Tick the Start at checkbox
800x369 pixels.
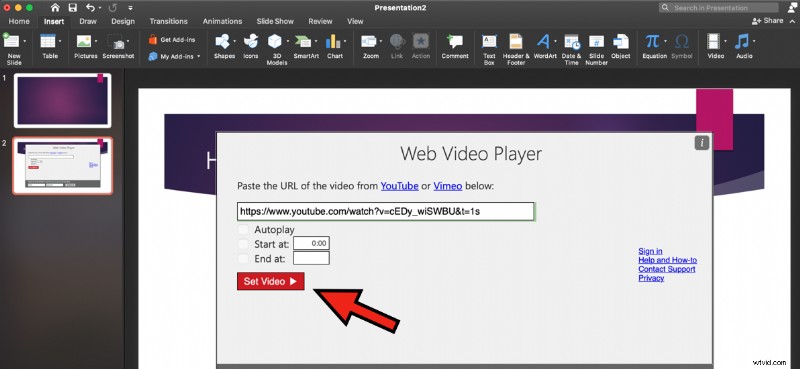point(243,244)
